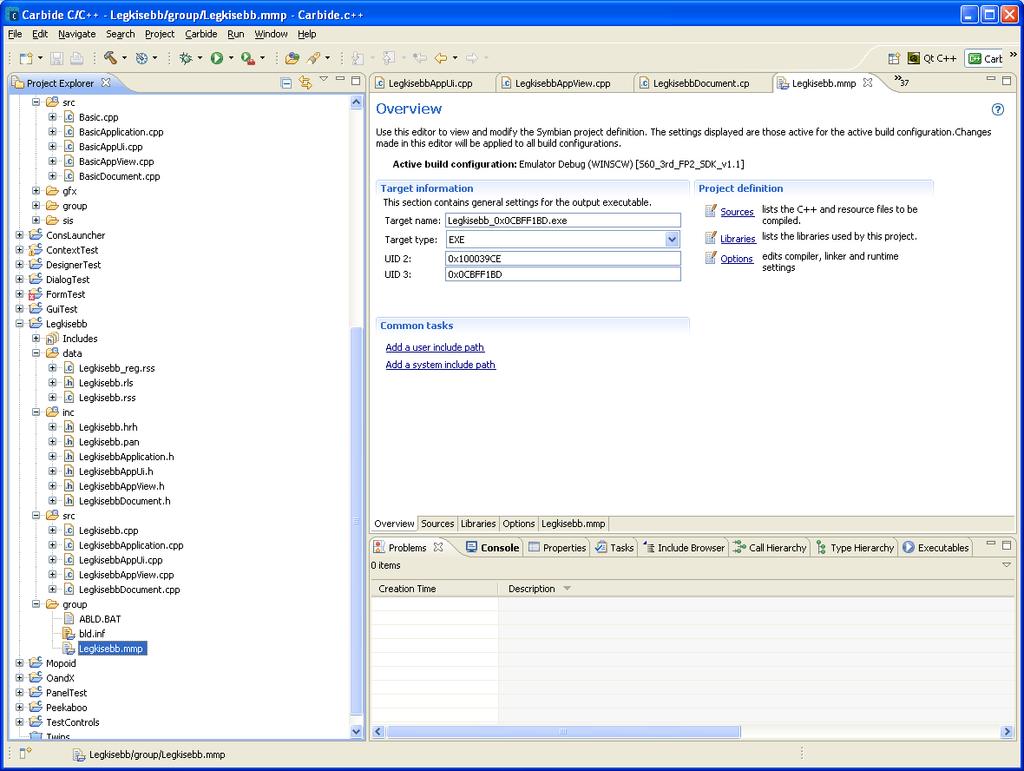Image resolution: width=1024 pixels, height=771 pixels.
Task: Switch to the LegkisebbAppView.cpp editor tab
Action: coord(562,84)
